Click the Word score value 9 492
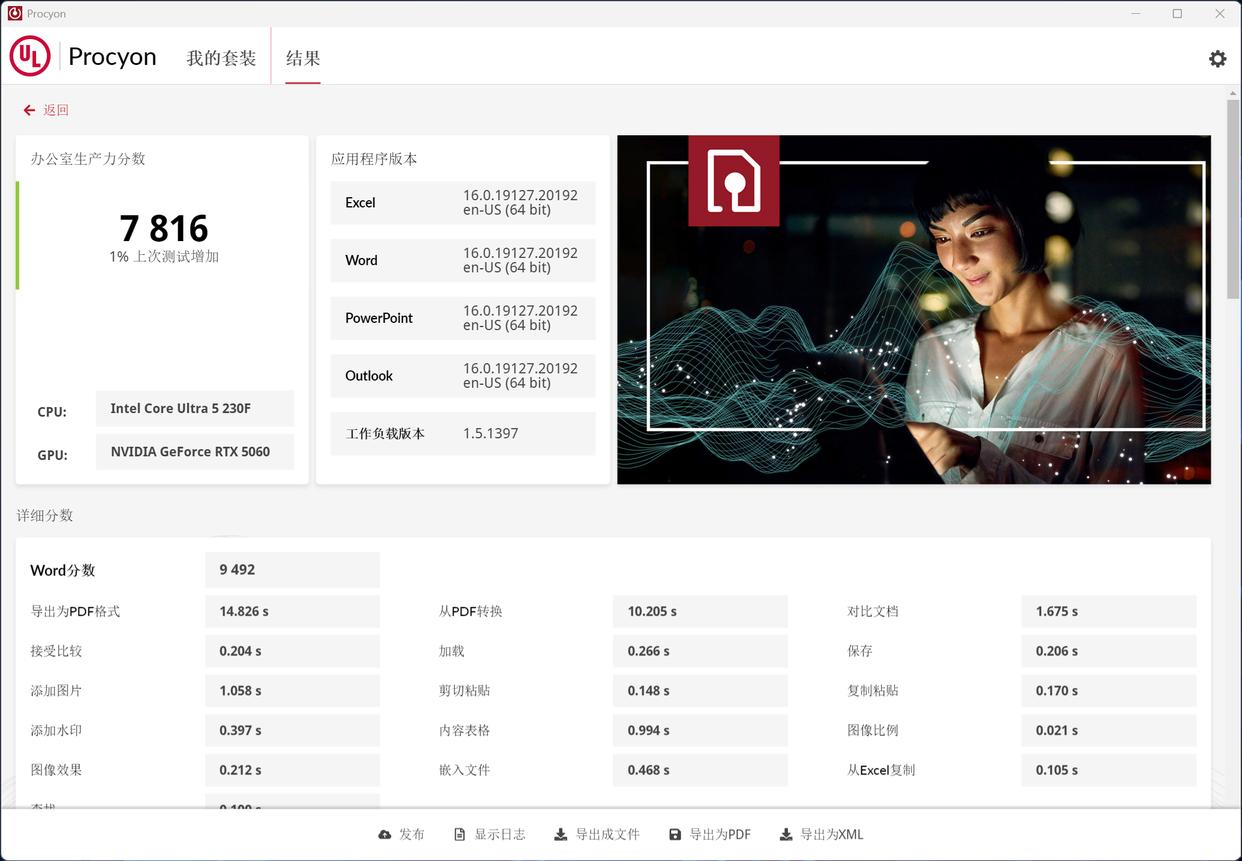The width and height of the screenshot is (1242, 861). click(292, 570)
